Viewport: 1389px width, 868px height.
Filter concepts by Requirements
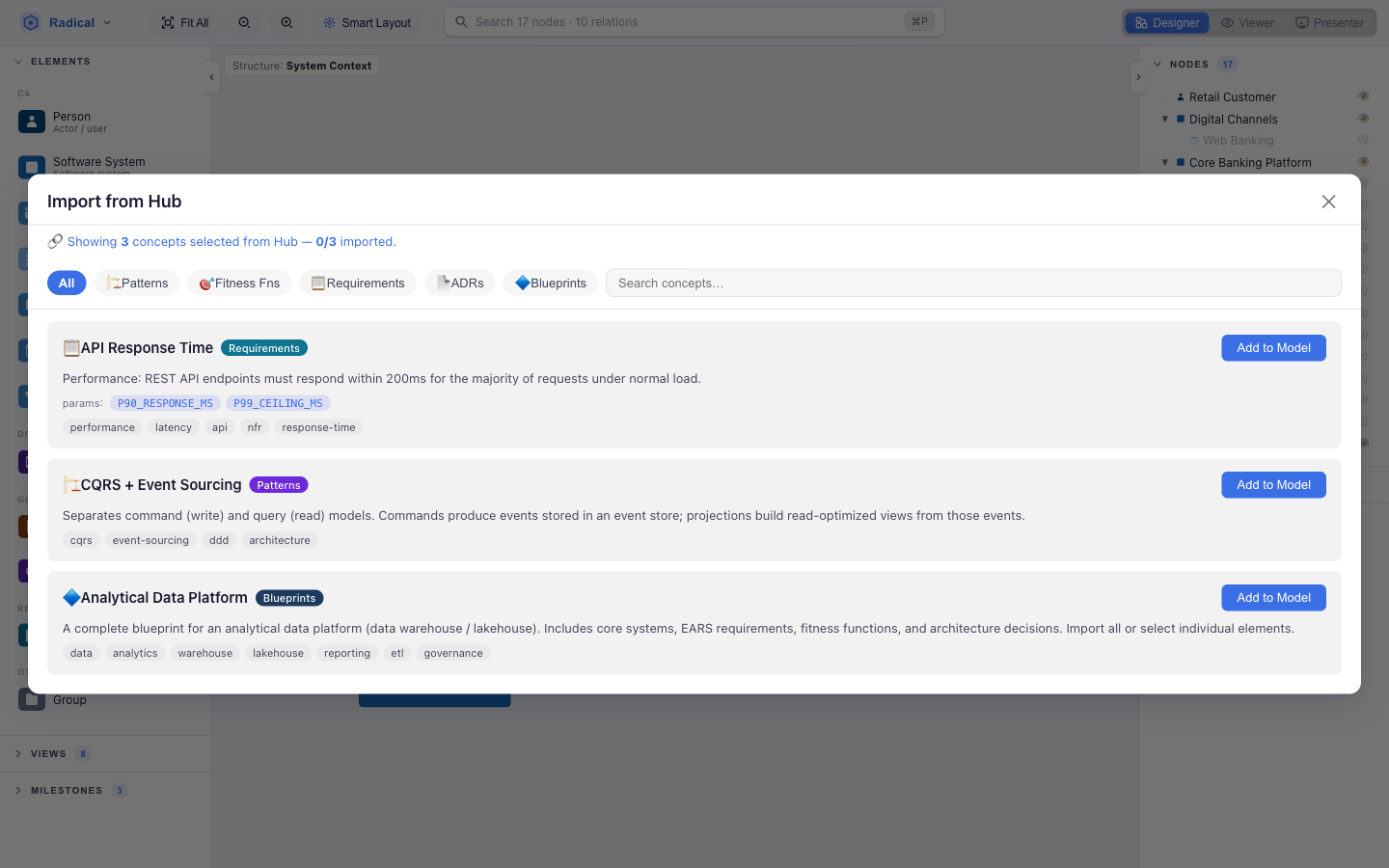(358, 283)
